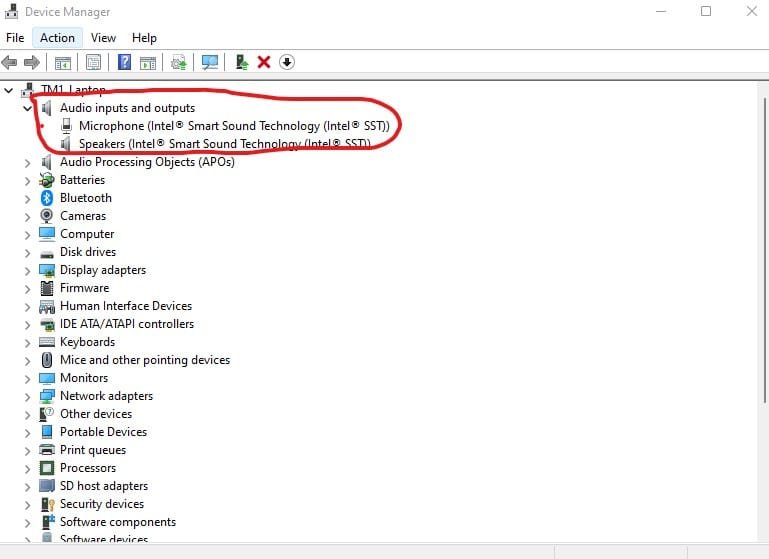Screen dimensions: 769x559
Task: Open the Action menu
Action: pyautogui.click(x=57, y=38)
